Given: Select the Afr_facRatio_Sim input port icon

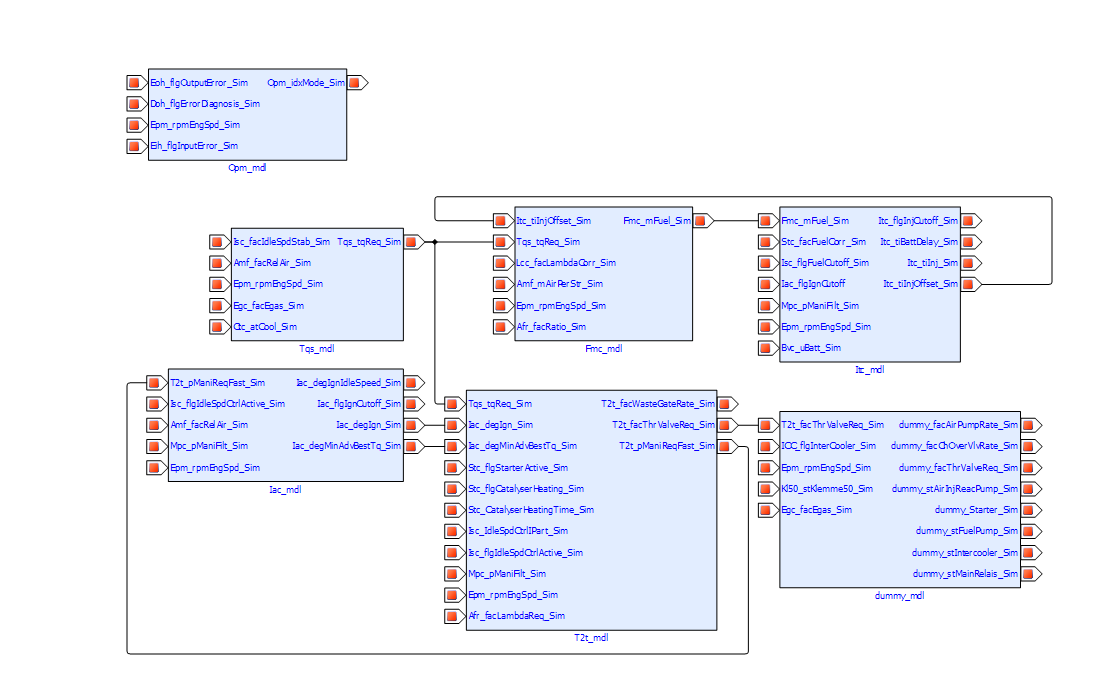Looking at the screenshot, I should coord(501,327).
